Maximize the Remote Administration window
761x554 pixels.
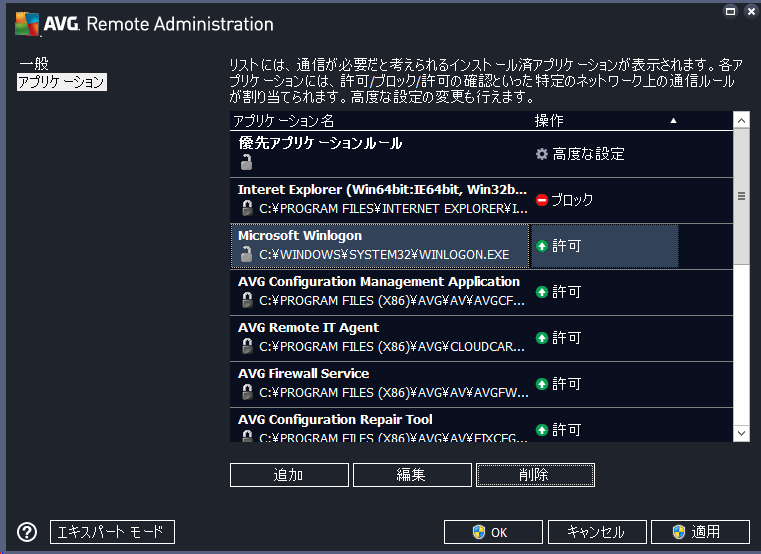[730, 11]
